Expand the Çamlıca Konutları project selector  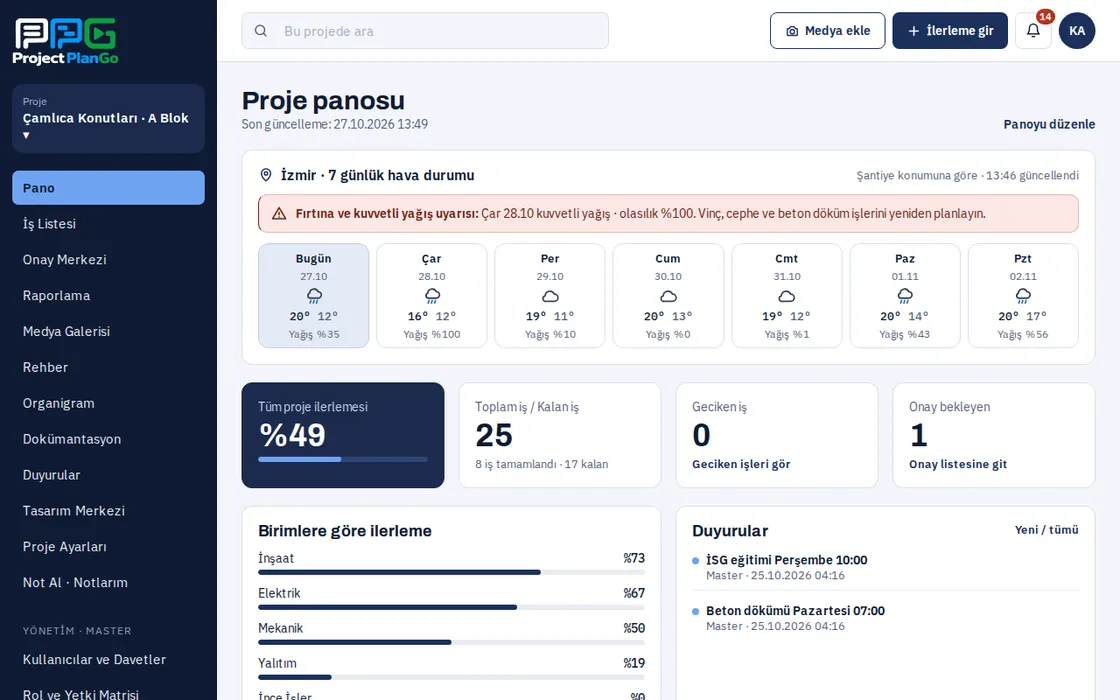[x=109, y=119]
